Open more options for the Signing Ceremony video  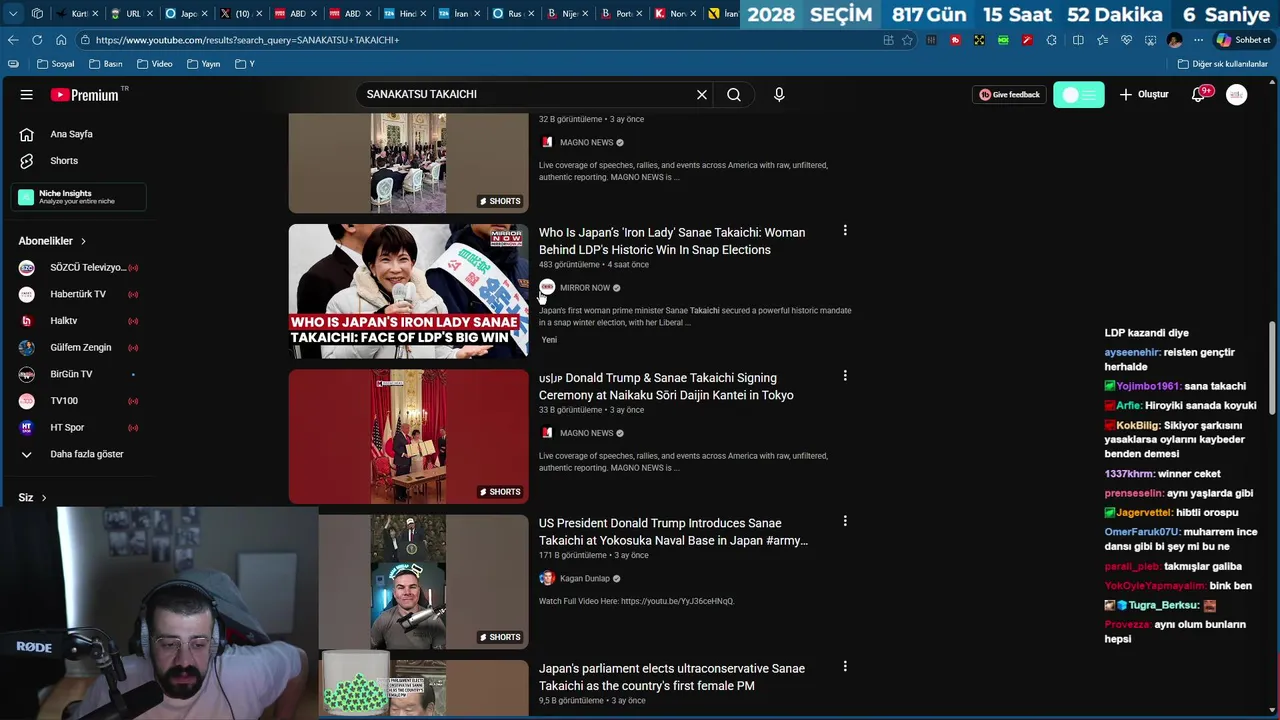[x=845, y=376]
